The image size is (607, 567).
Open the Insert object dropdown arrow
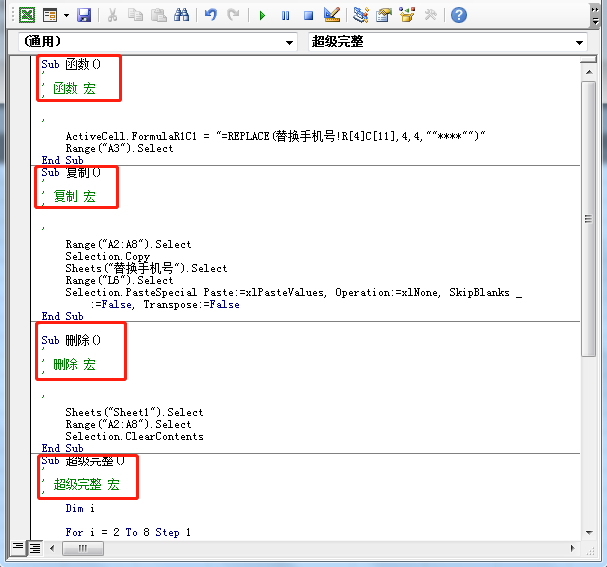(66, 15)
